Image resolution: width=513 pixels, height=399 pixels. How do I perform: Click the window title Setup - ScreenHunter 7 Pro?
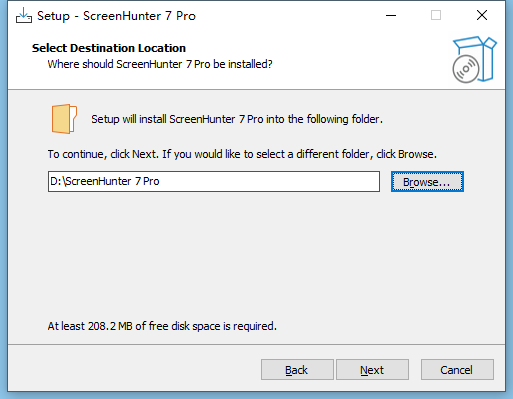pos(116,16)
